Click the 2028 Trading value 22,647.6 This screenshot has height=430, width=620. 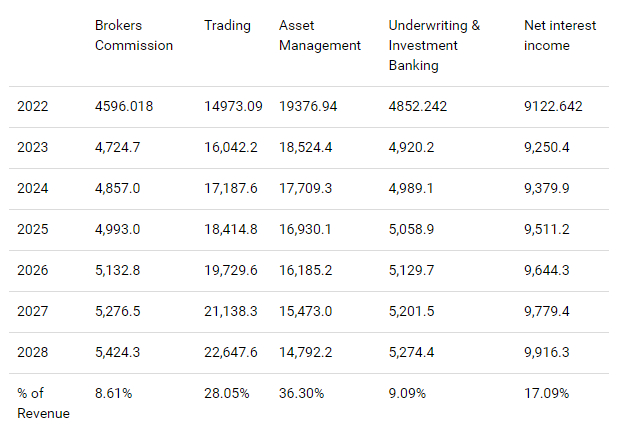pyautogui.click(x=233, y=352)
